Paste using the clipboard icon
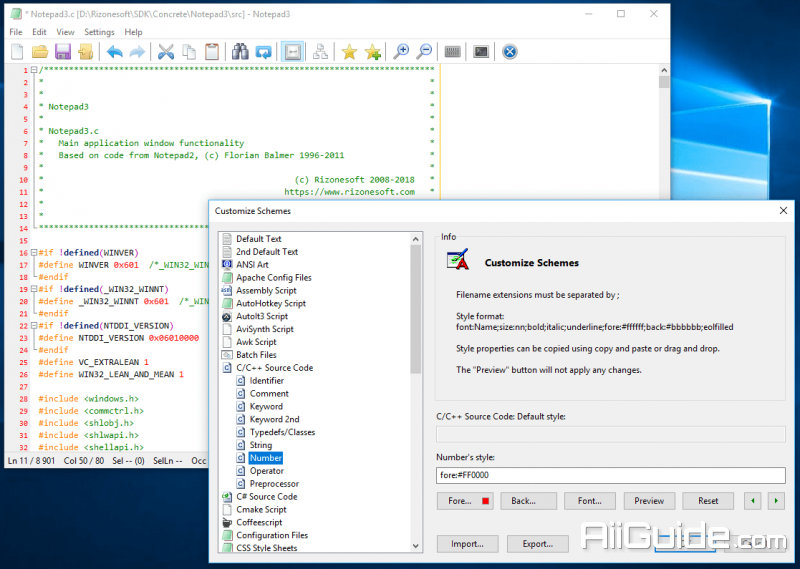800x569 pixels. point(212,52)
